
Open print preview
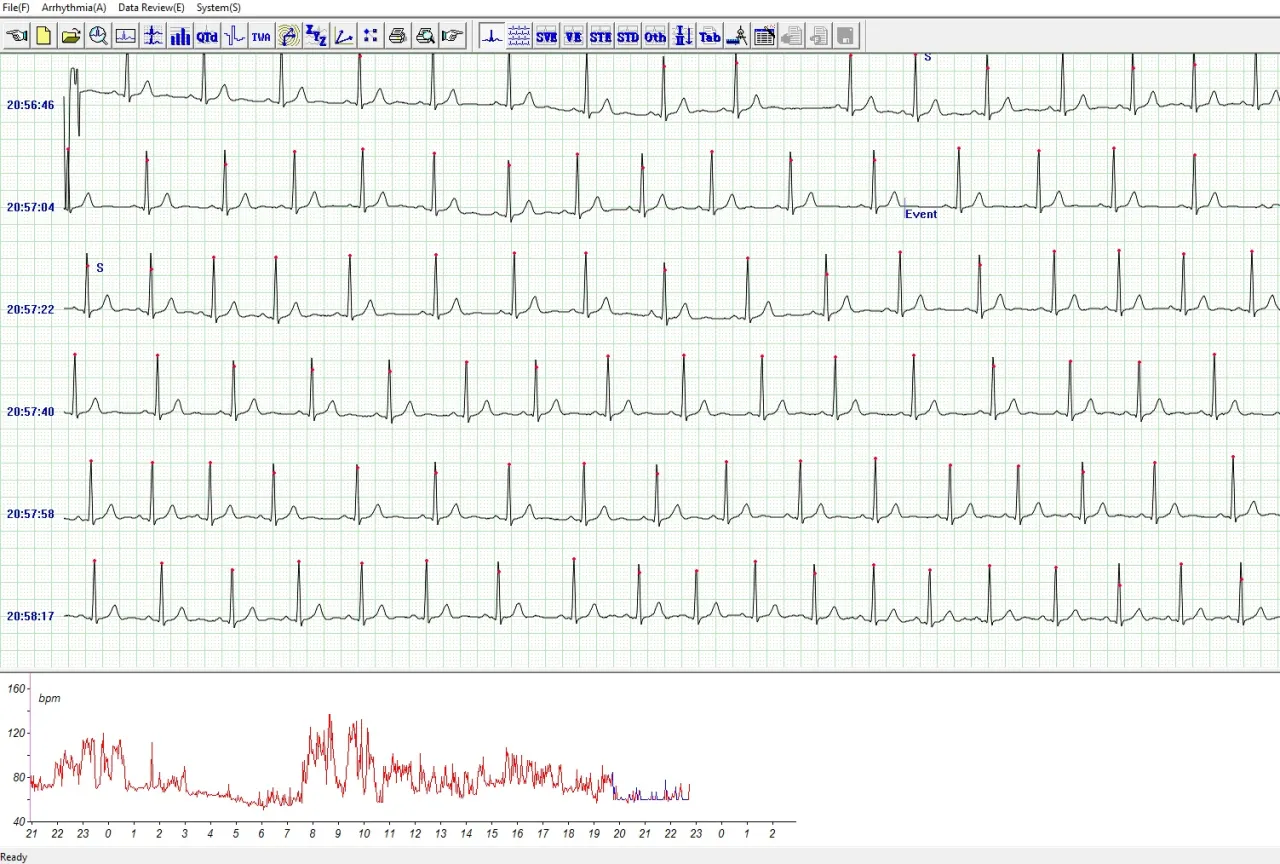click(424, 36)
